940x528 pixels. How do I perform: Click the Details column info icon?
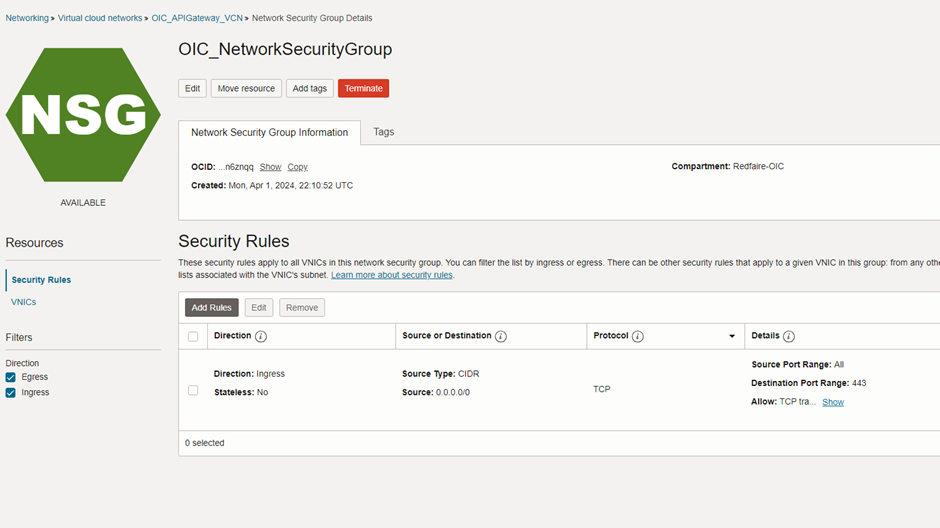coord(789,337)
